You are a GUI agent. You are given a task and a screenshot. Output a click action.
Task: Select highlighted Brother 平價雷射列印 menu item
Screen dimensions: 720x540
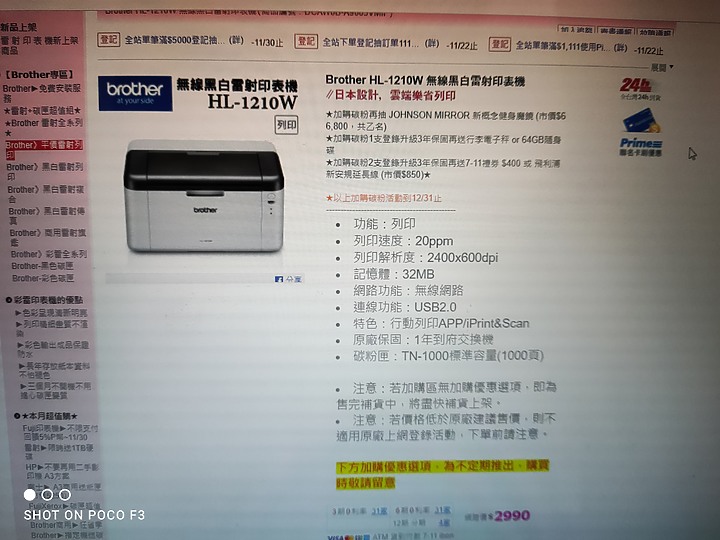coord(44,149)
